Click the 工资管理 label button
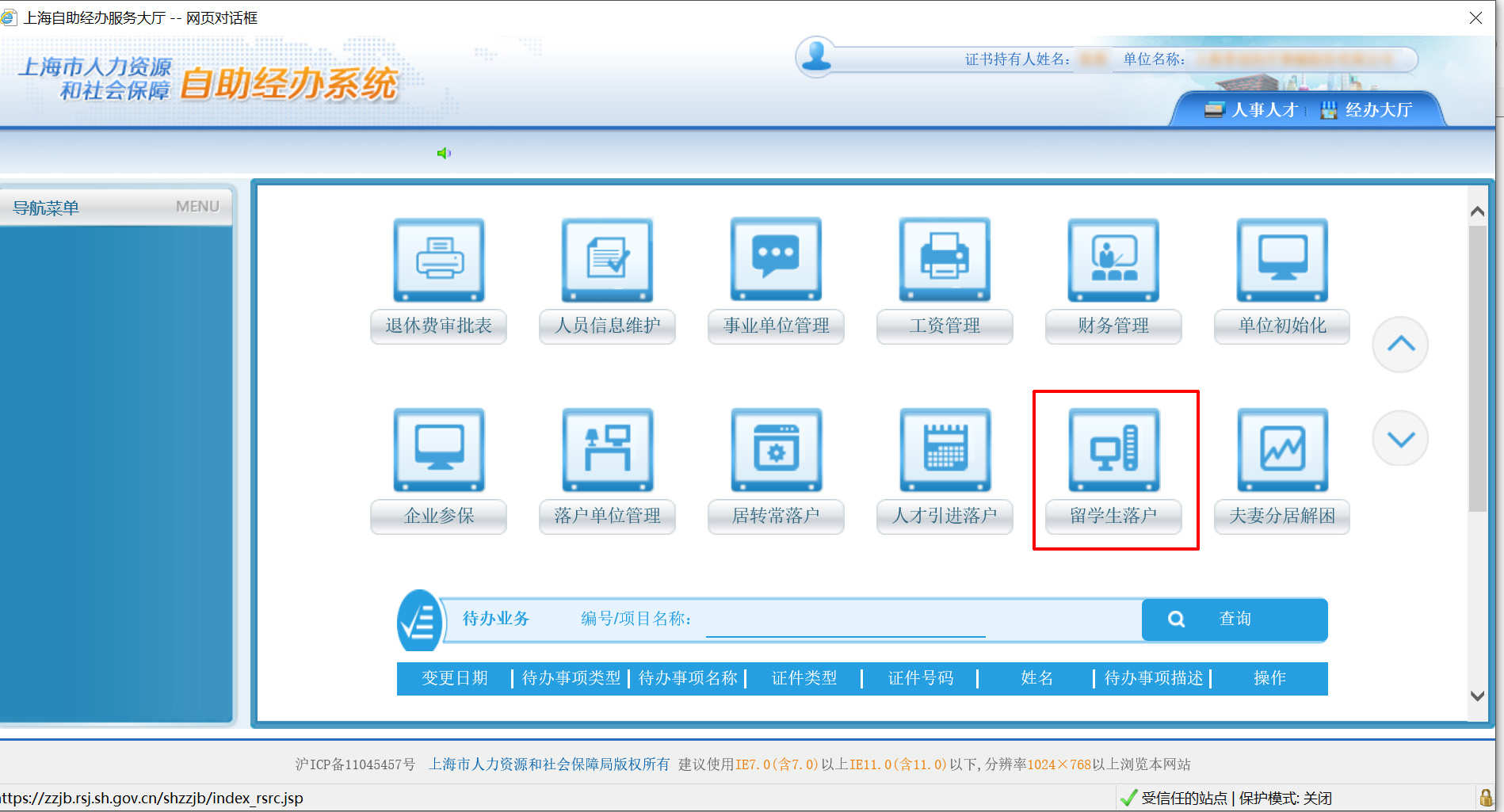1504x812 pixels. point(945,326)
